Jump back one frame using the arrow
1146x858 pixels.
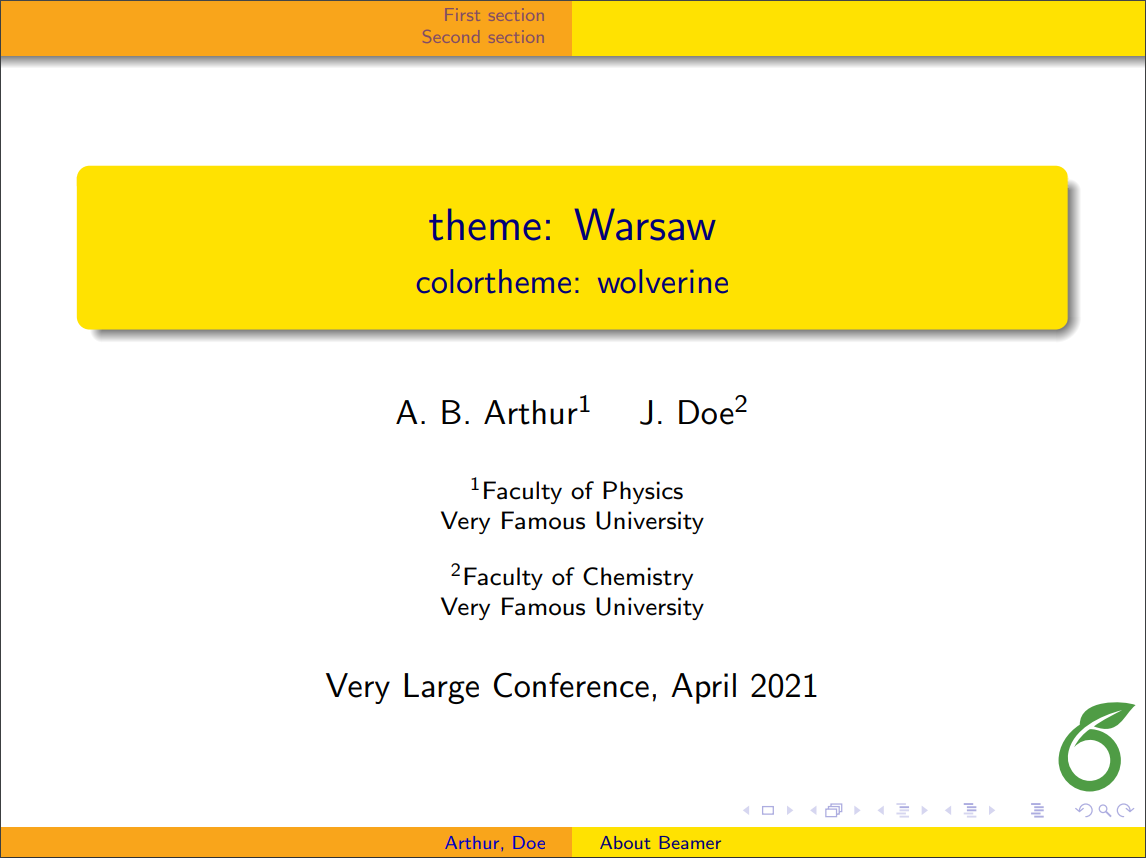tap(812, 810)
